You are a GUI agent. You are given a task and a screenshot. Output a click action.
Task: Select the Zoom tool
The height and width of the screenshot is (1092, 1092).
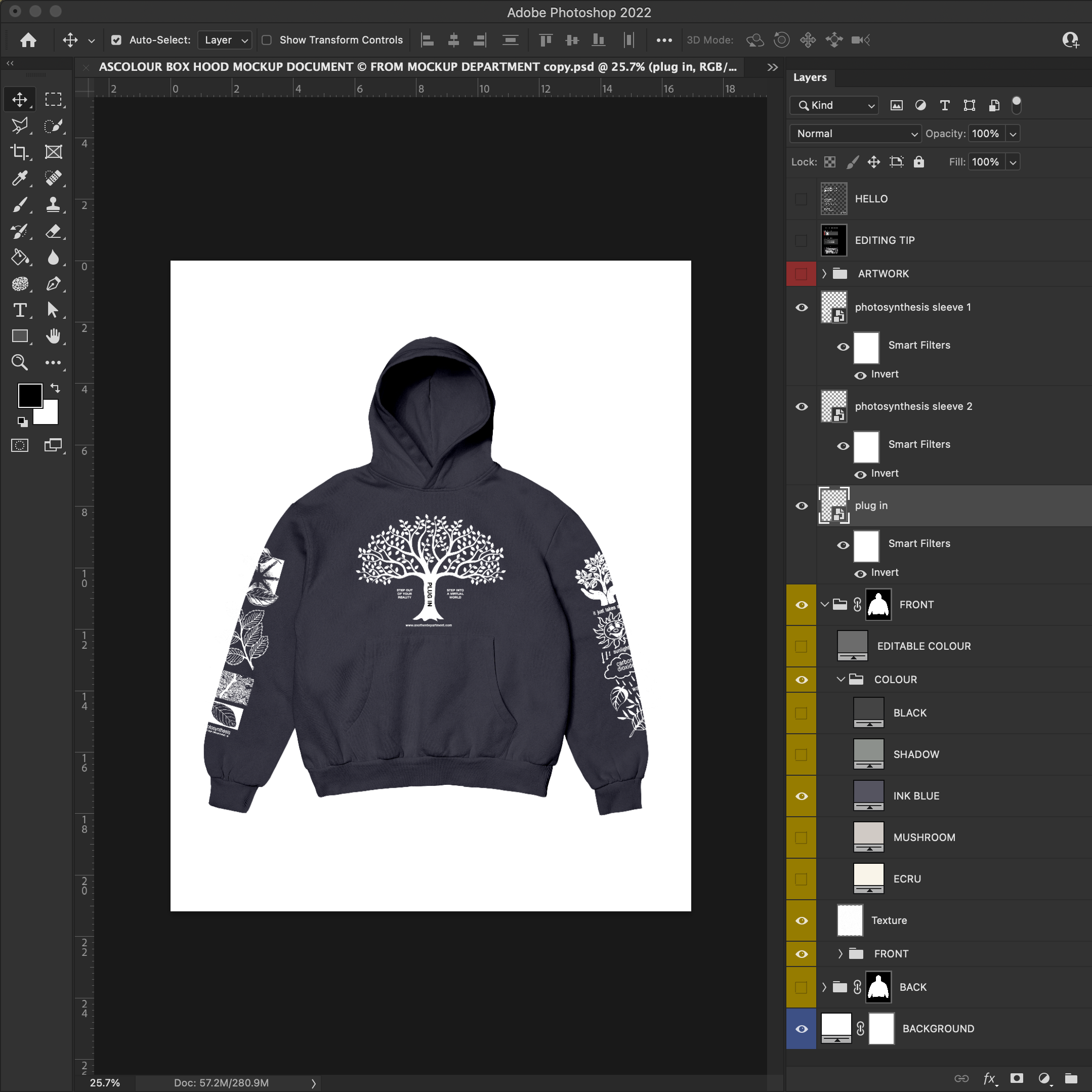coord(20,362)
